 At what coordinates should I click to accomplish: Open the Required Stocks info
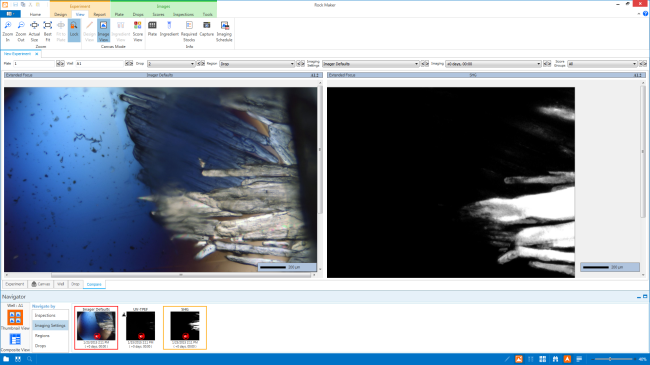(189, 31)
